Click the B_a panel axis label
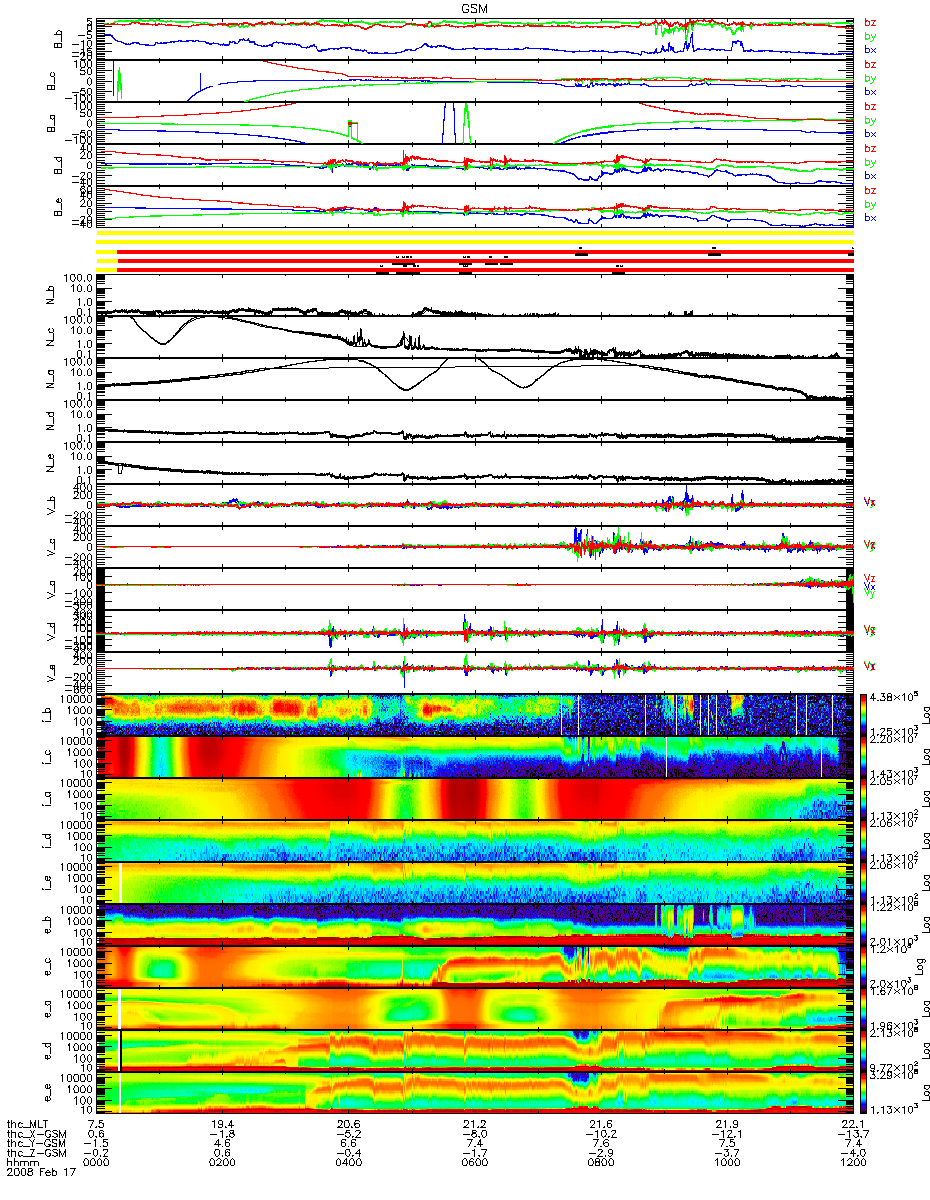930x1200 pixels. (x=52, y=124)
